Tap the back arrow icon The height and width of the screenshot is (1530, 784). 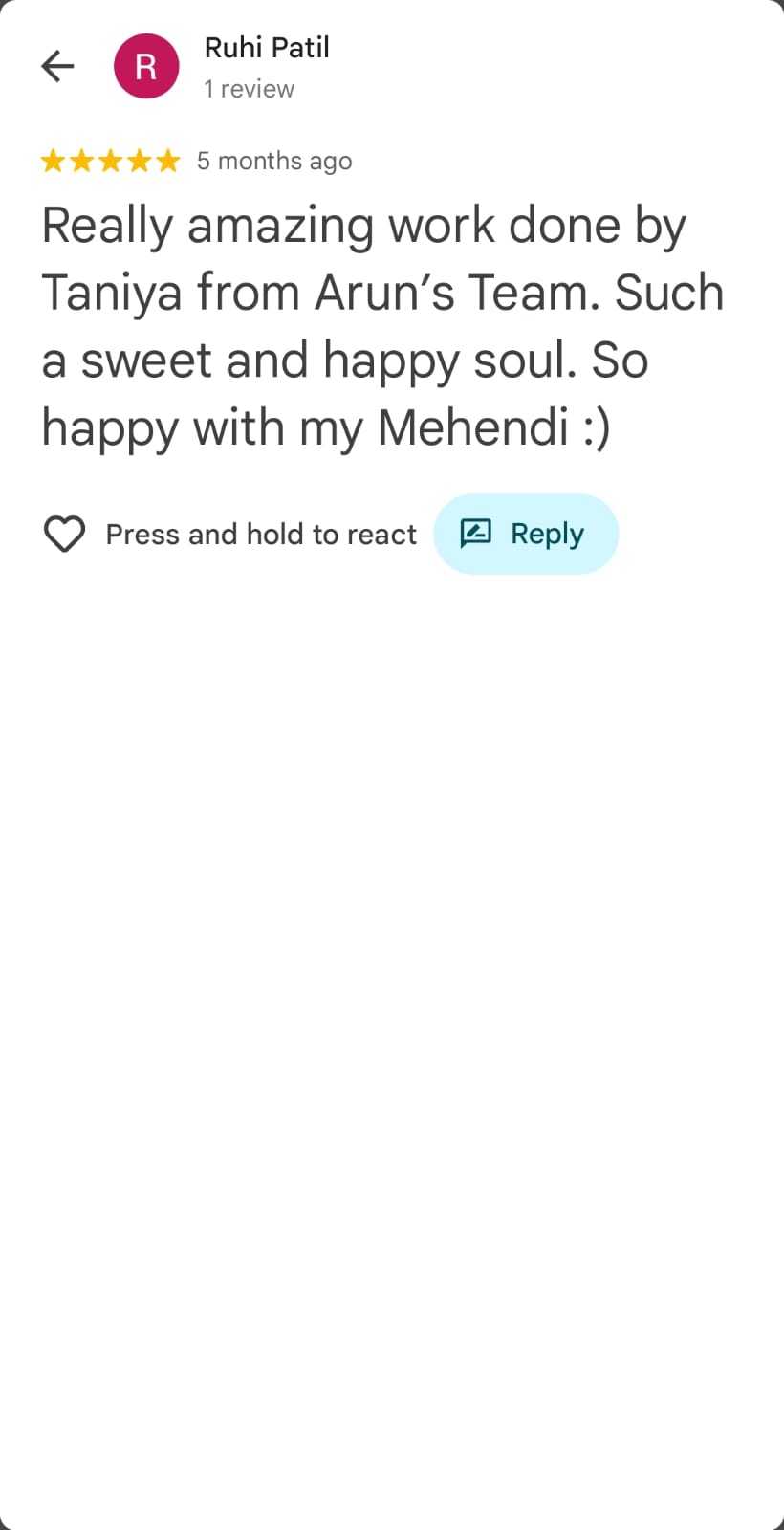click(57, 66)
